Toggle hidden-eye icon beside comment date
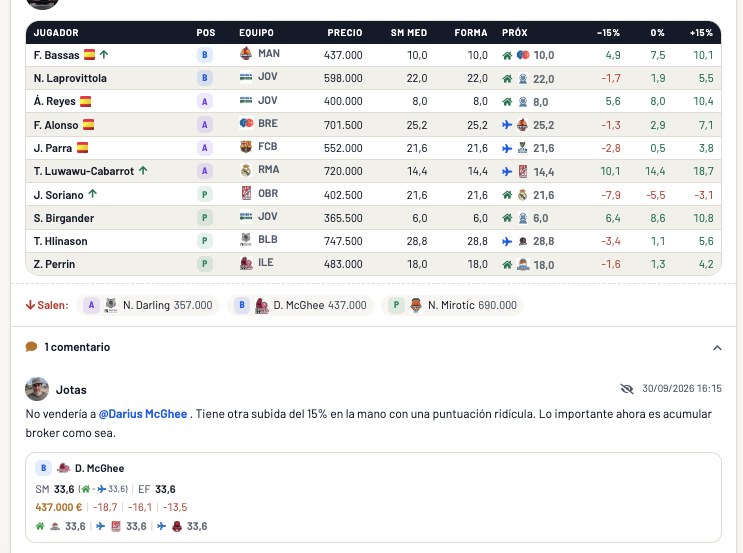This screenshot has height=553, width=743. click(x=627, y=389)
